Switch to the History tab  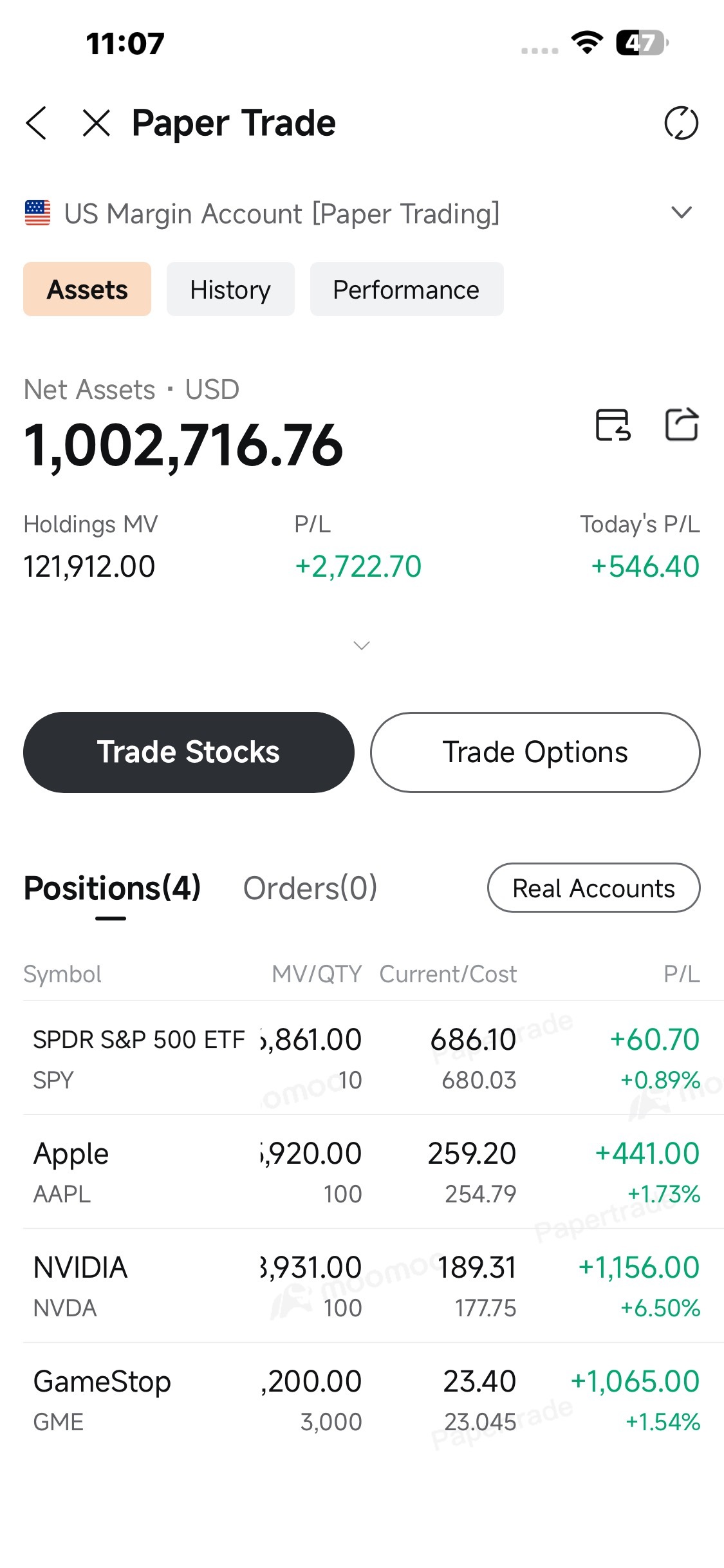[230, 289]
